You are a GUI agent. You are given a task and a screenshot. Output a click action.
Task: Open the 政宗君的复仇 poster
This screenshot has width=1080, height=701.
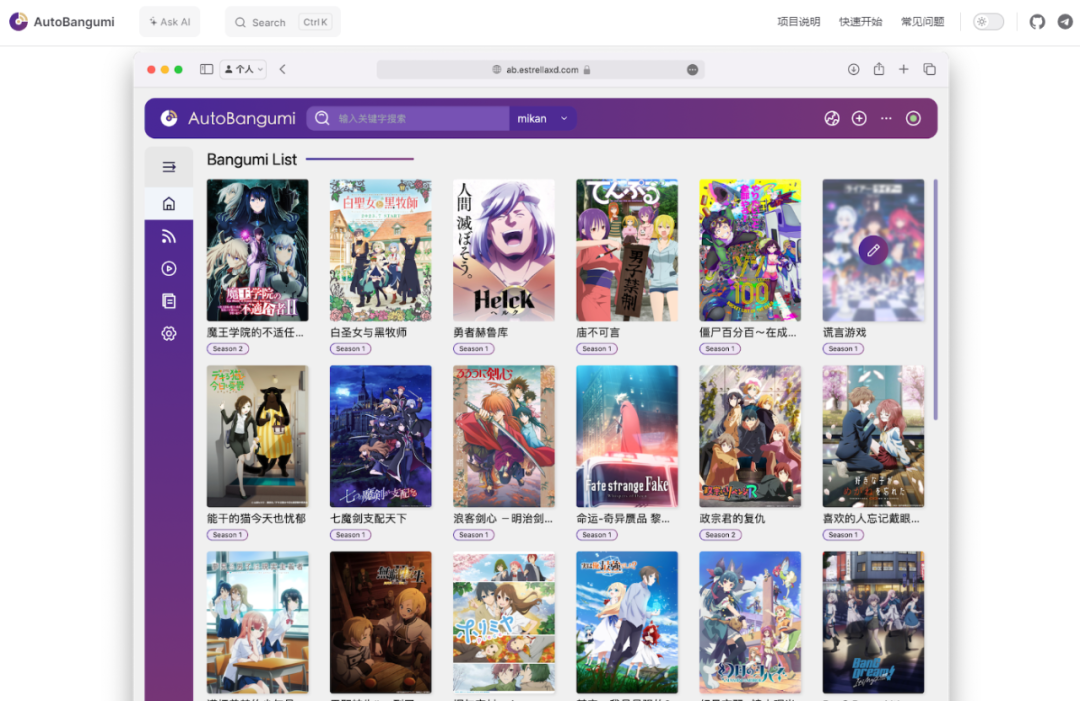pyautogui.click(x=750, y=436)
